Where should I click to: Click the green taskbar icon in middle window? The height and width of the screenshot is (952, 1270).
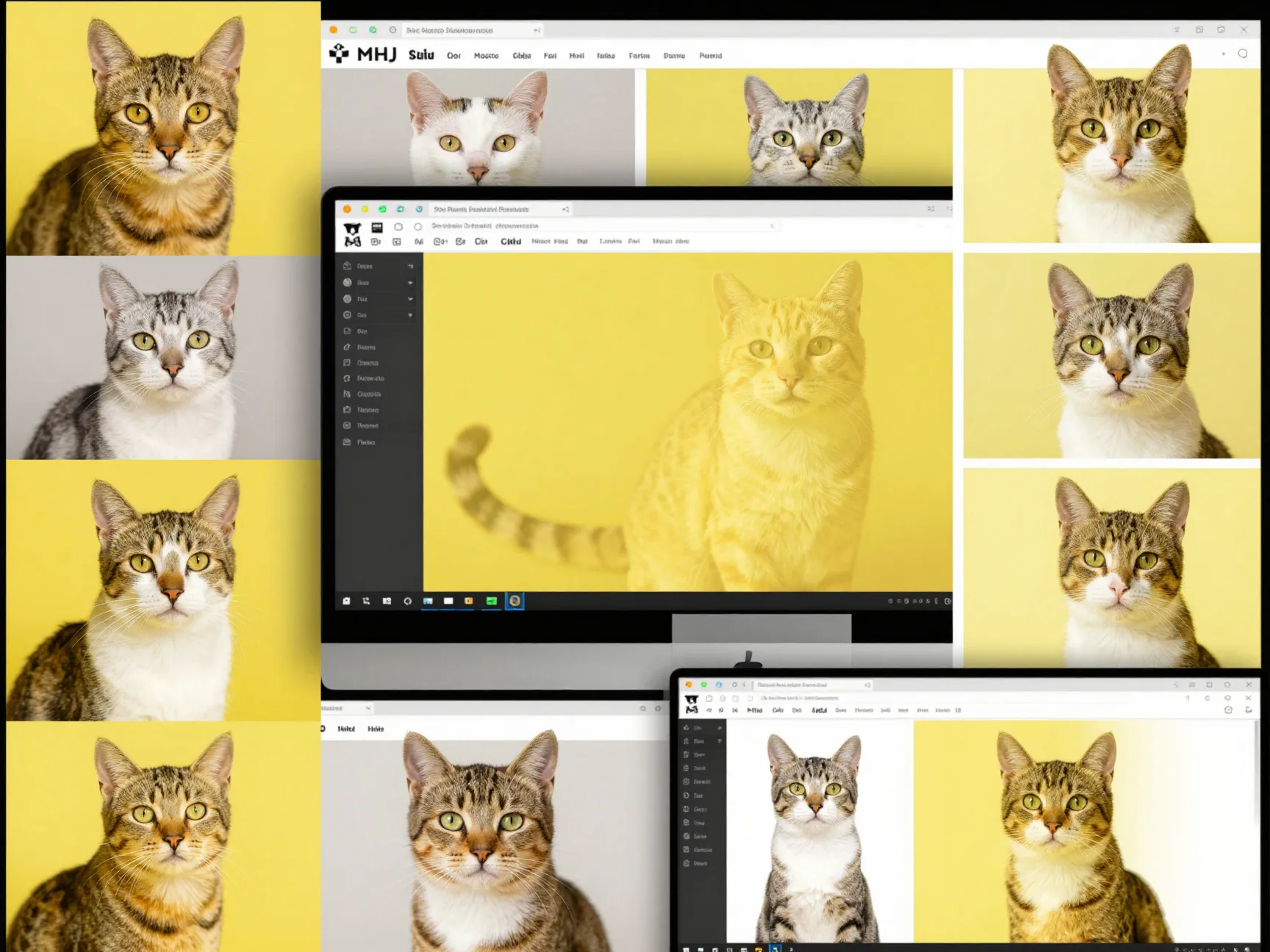pyautogui.click(x=491, y=601)
